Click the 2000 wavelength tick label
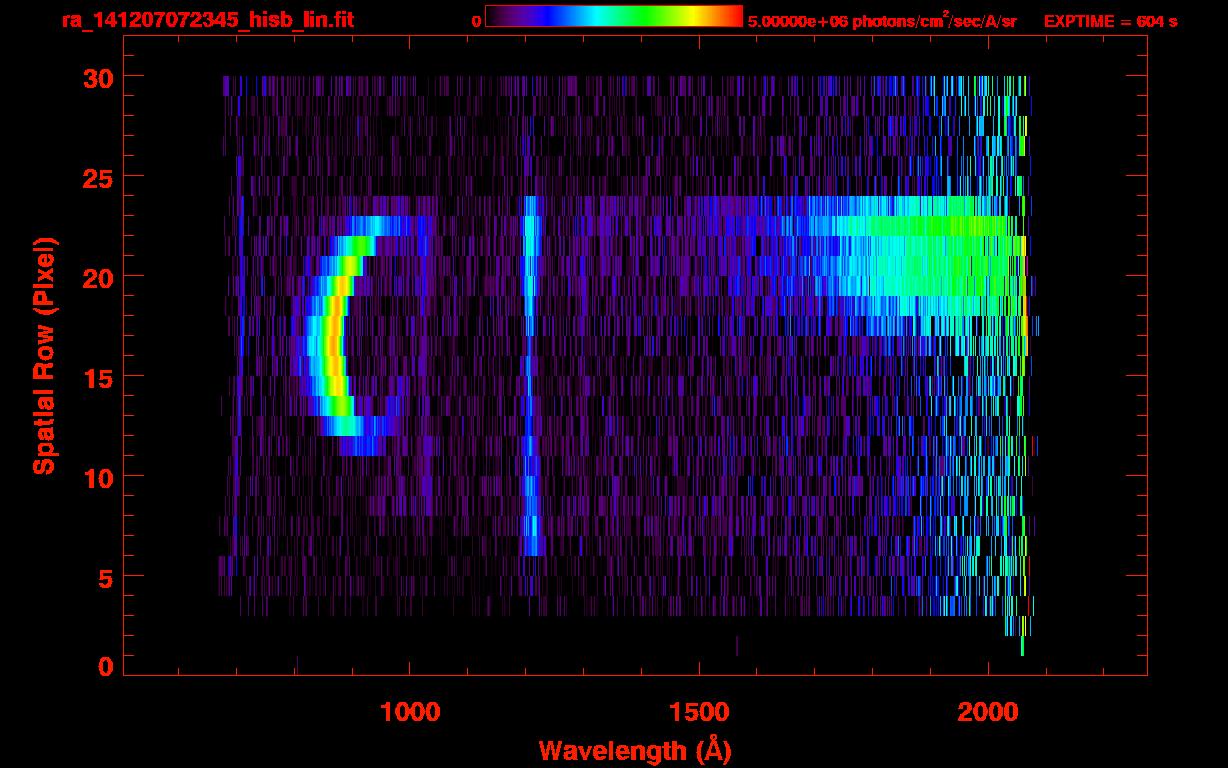1228x768 pixels. 988,712
